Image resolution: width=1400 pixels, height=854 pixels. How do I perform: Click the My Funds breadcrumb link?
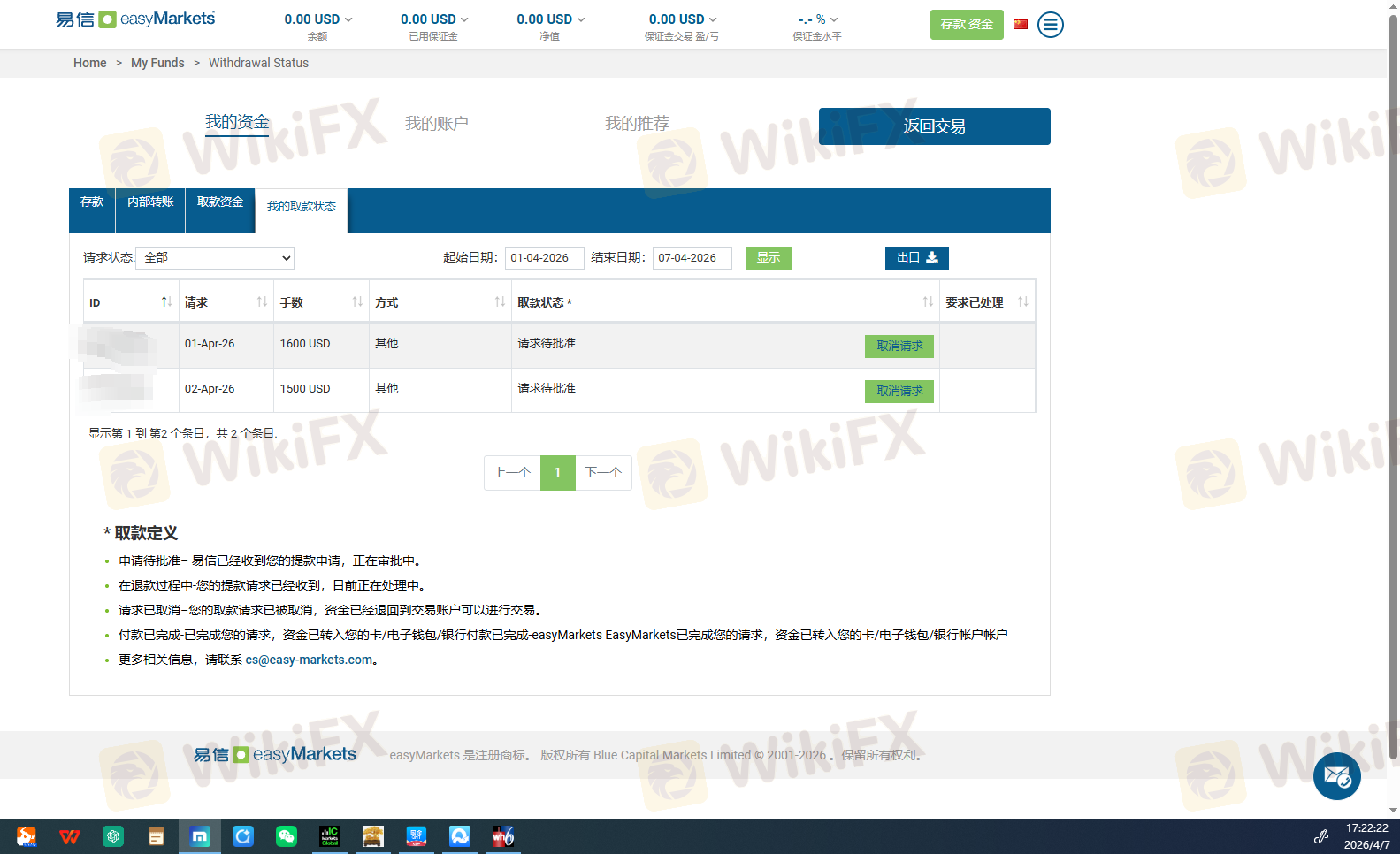tap(157, 63)
